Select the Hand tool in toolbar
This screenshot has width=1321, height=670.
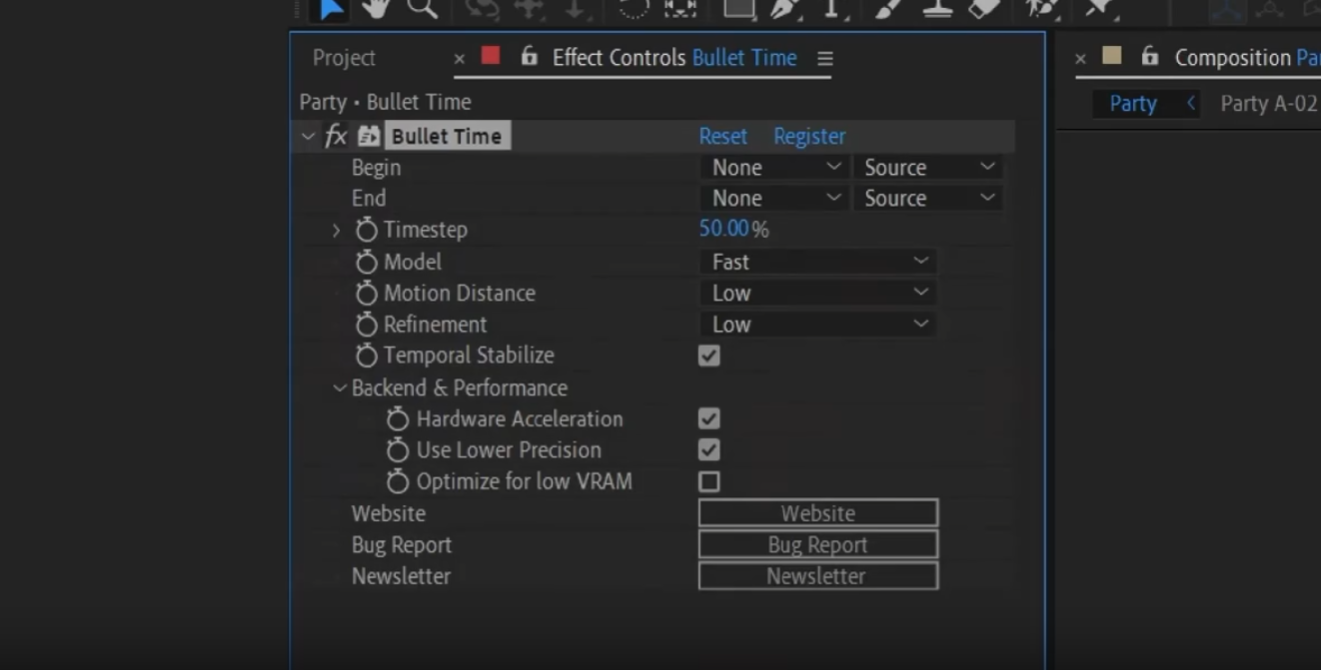(376, 8)
